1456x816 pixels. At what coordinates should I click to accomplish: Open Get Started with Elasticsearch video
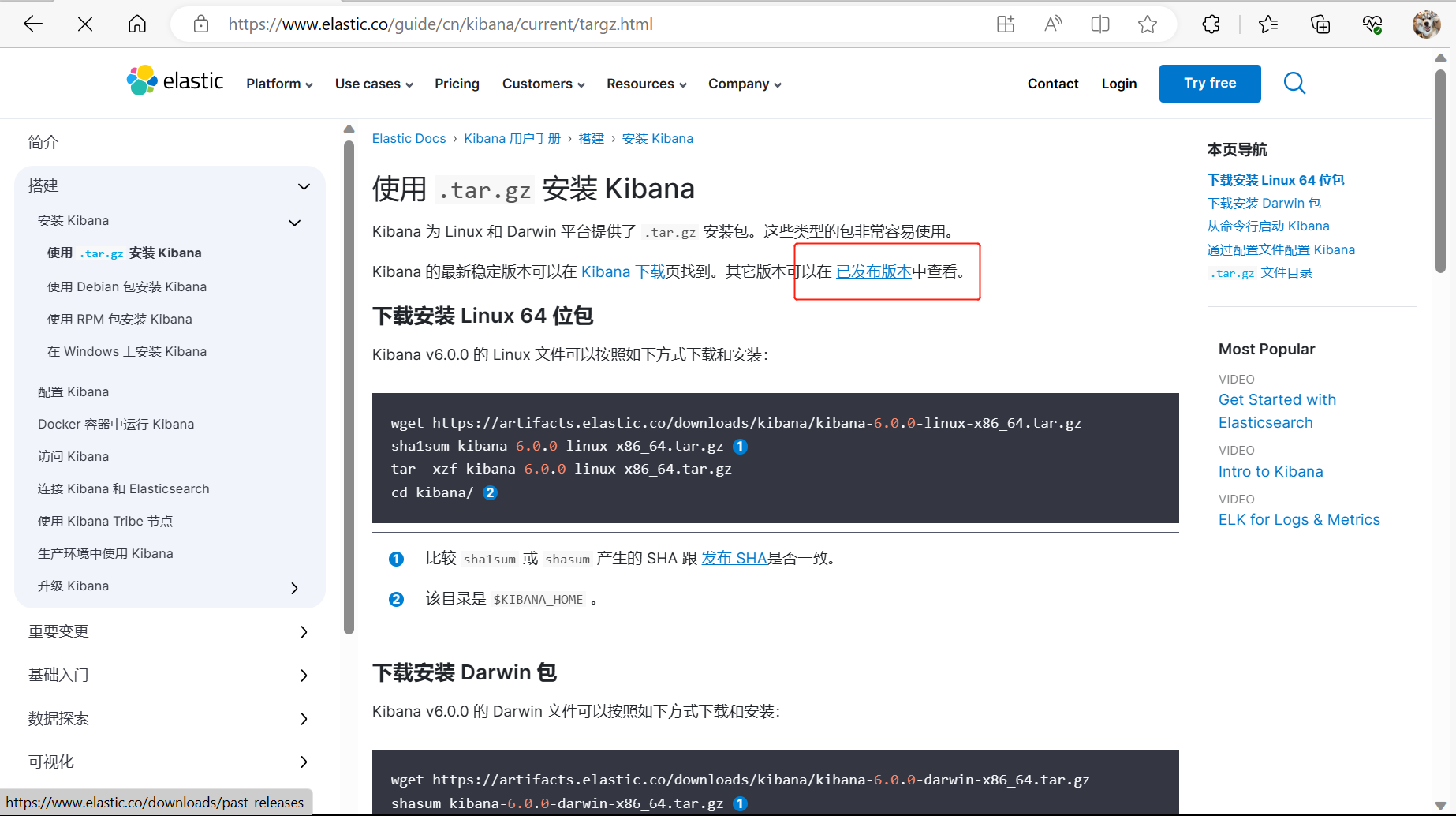point(1278,411)
